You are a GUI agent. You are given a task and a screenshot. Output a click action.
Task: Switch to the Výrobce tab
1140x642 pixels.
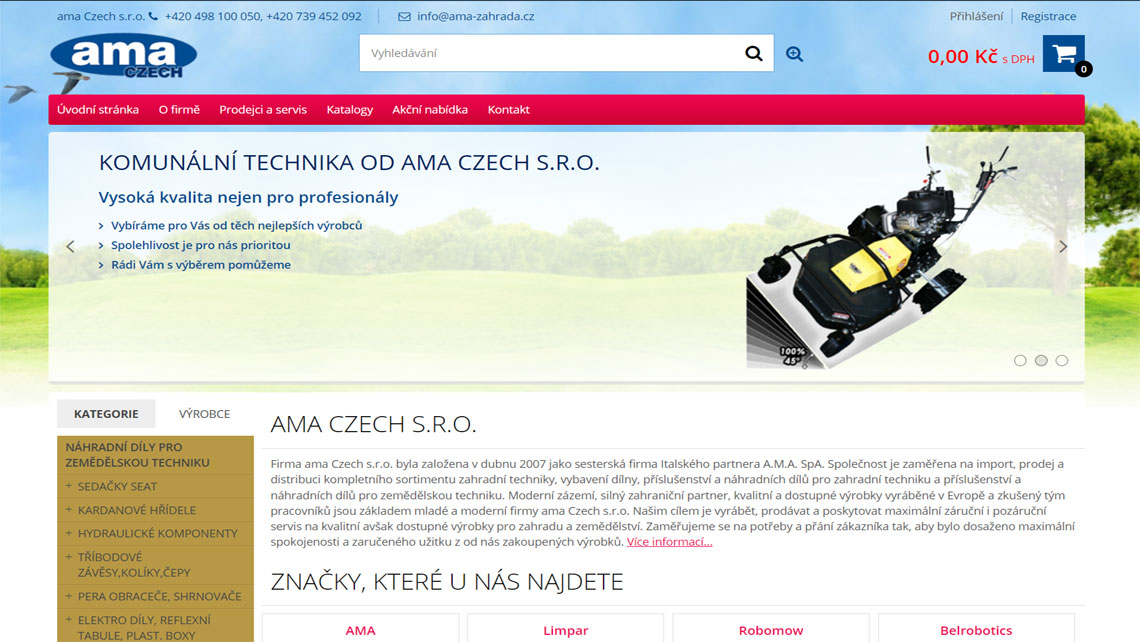pyautogui.click(x=204, y=414)
